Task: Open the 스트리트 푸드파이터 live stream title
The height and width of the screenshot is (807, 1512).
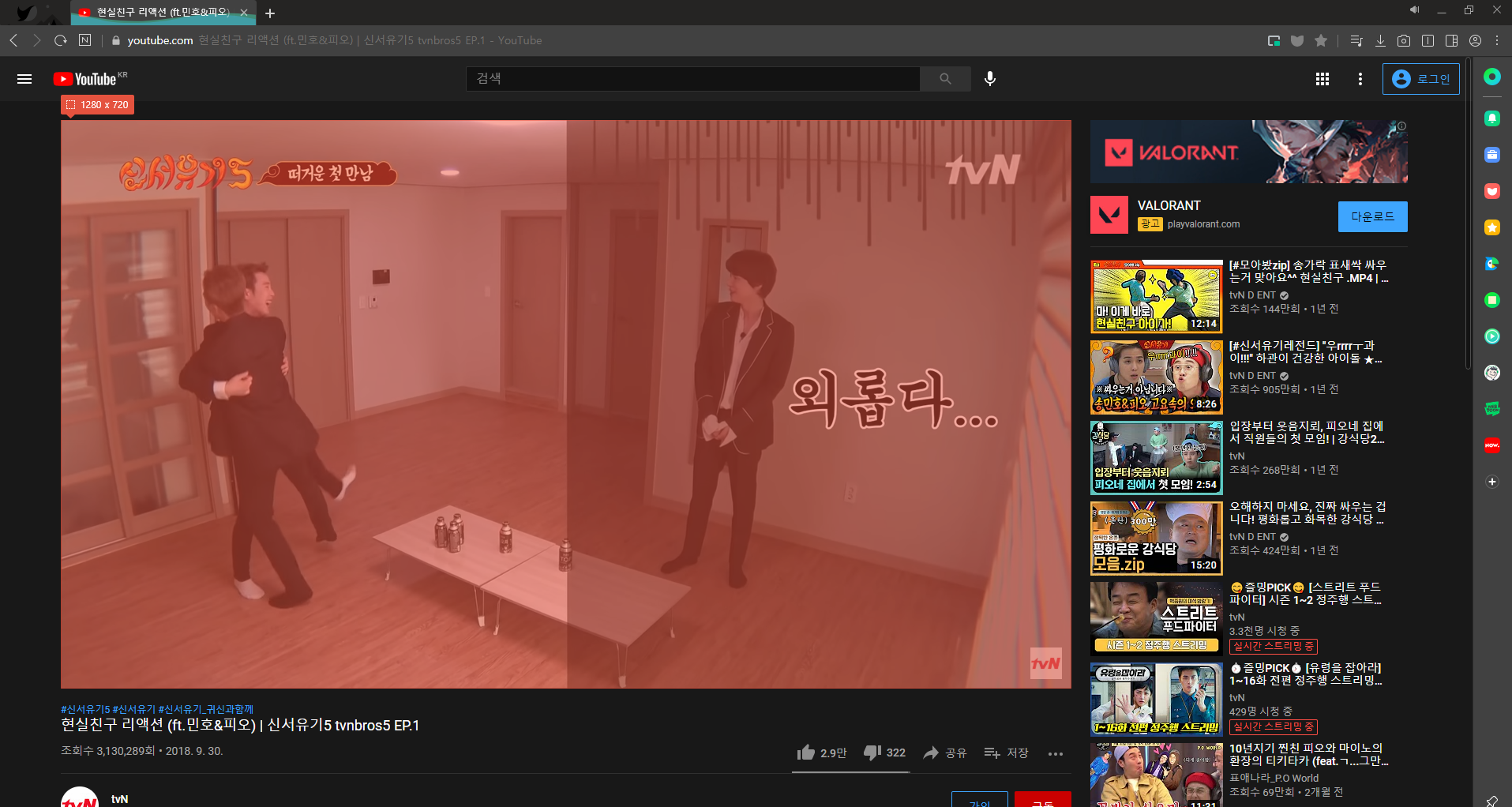Action: coord(1305,593)
